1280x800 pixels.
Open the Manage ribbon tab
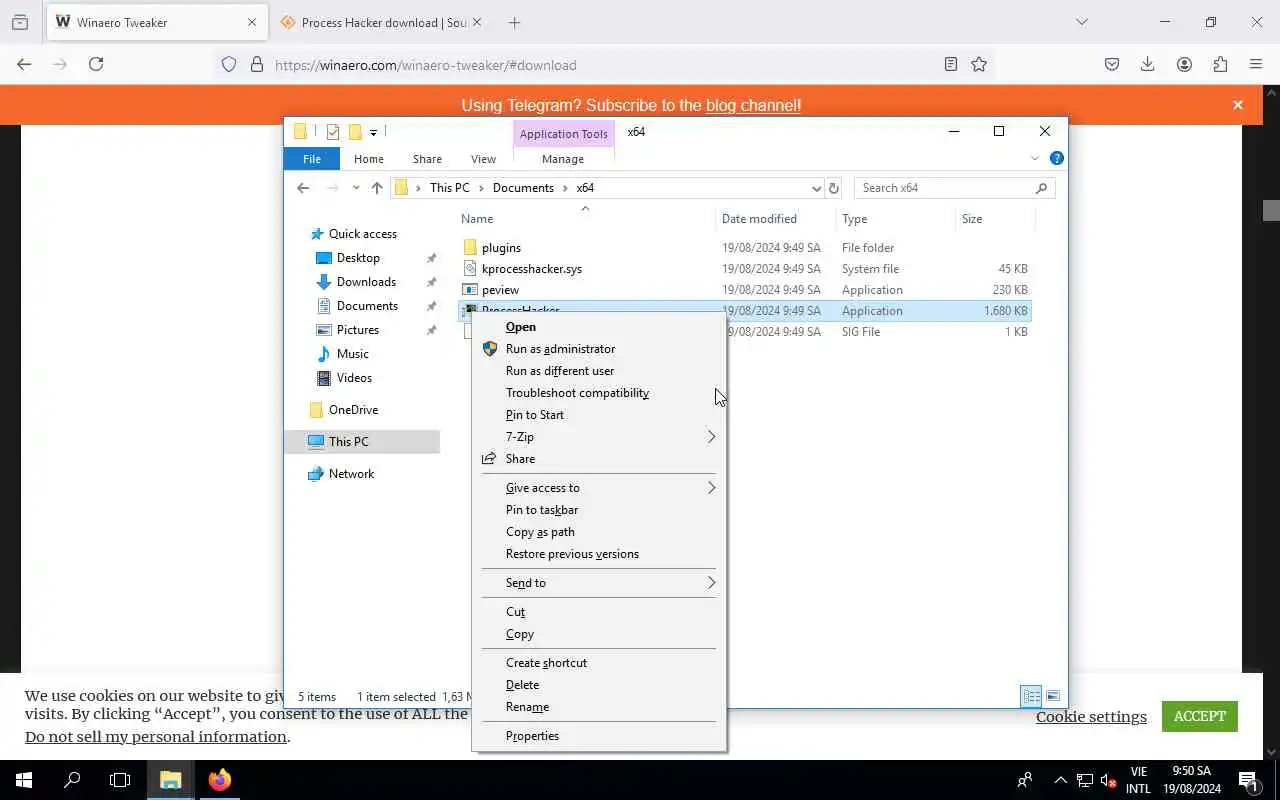coord(563,159)
